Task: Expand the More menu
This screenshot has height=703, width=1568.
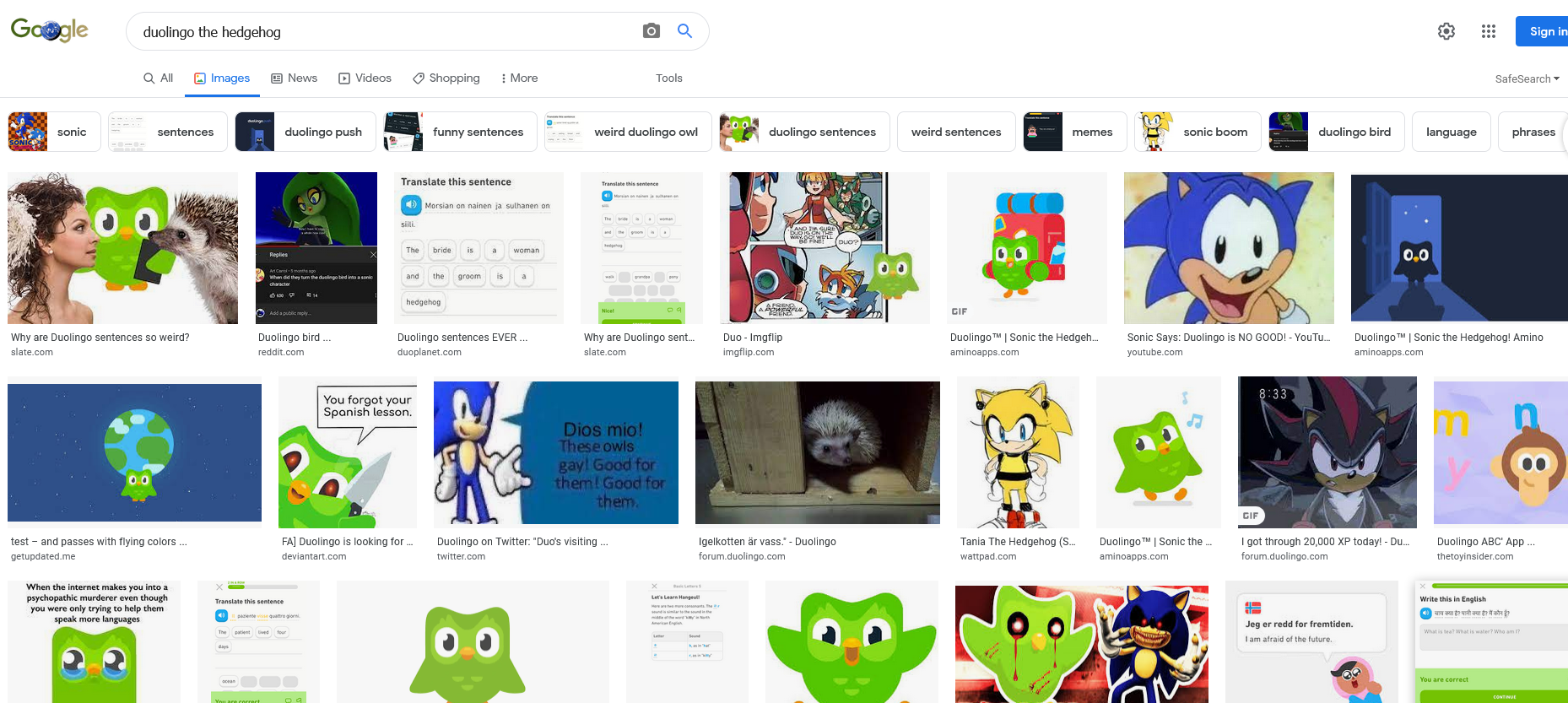Action: coord(519,78)
